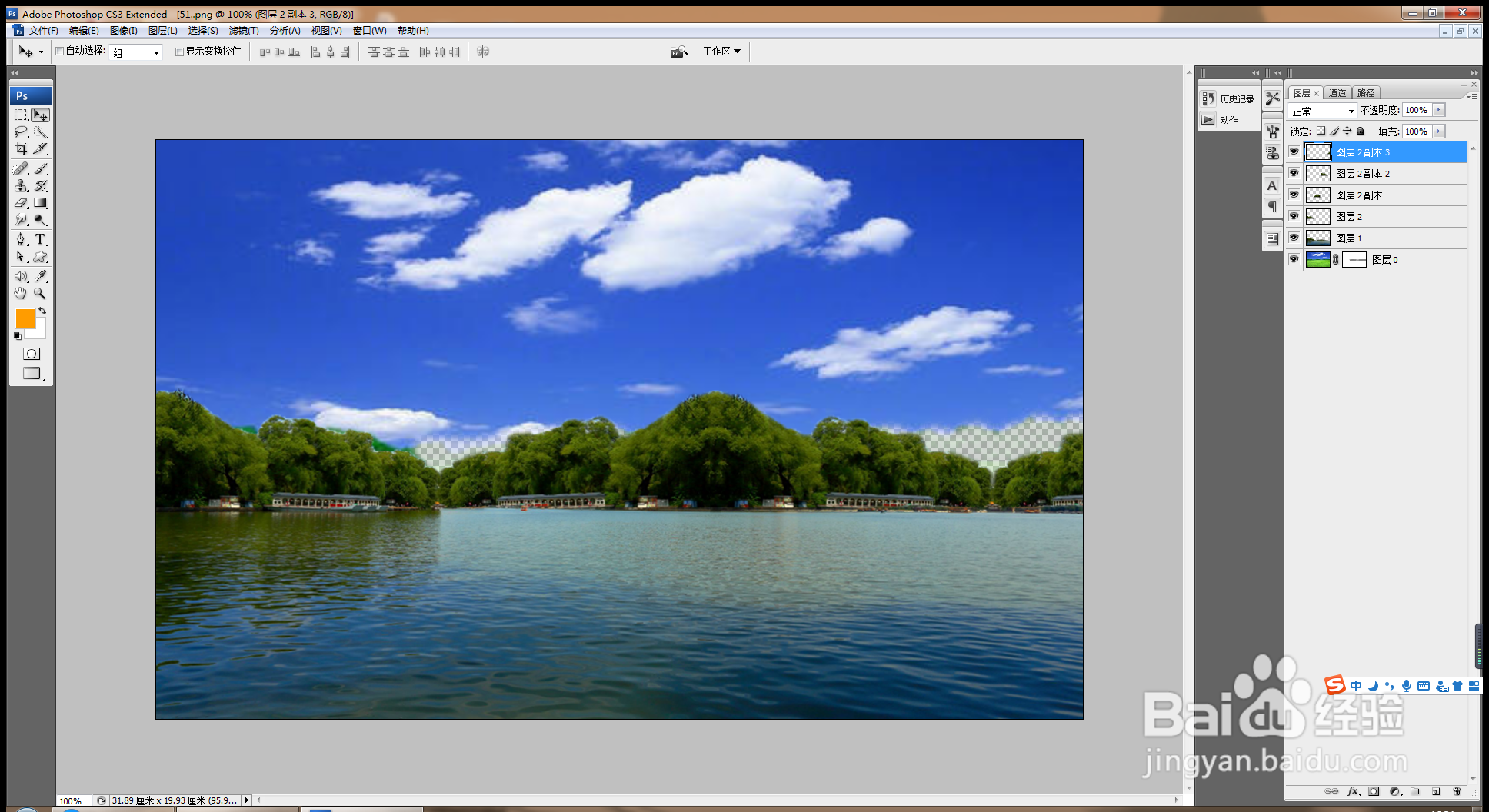Viewport: 1489px width, 812px height.
Task: Toggle lock all for the layer
Action: (x=1361, y=131)
